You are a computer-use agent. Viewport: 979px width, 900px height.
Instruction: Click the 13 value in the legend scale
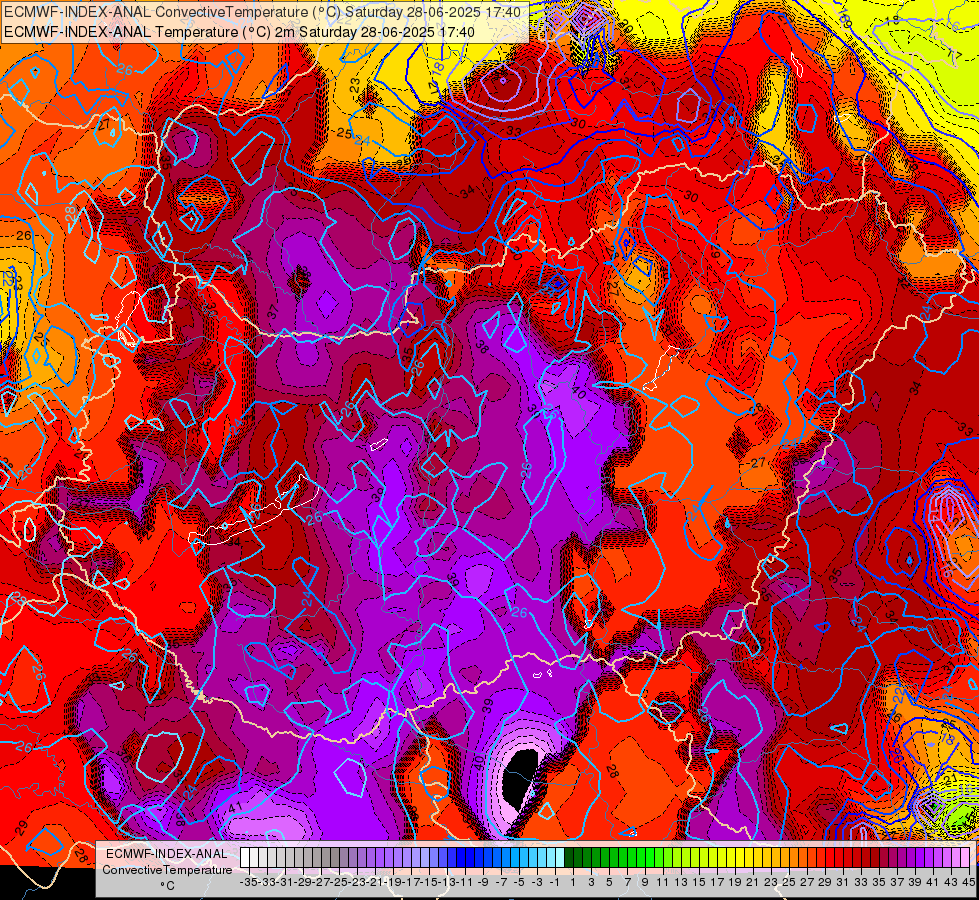point(681,883)
